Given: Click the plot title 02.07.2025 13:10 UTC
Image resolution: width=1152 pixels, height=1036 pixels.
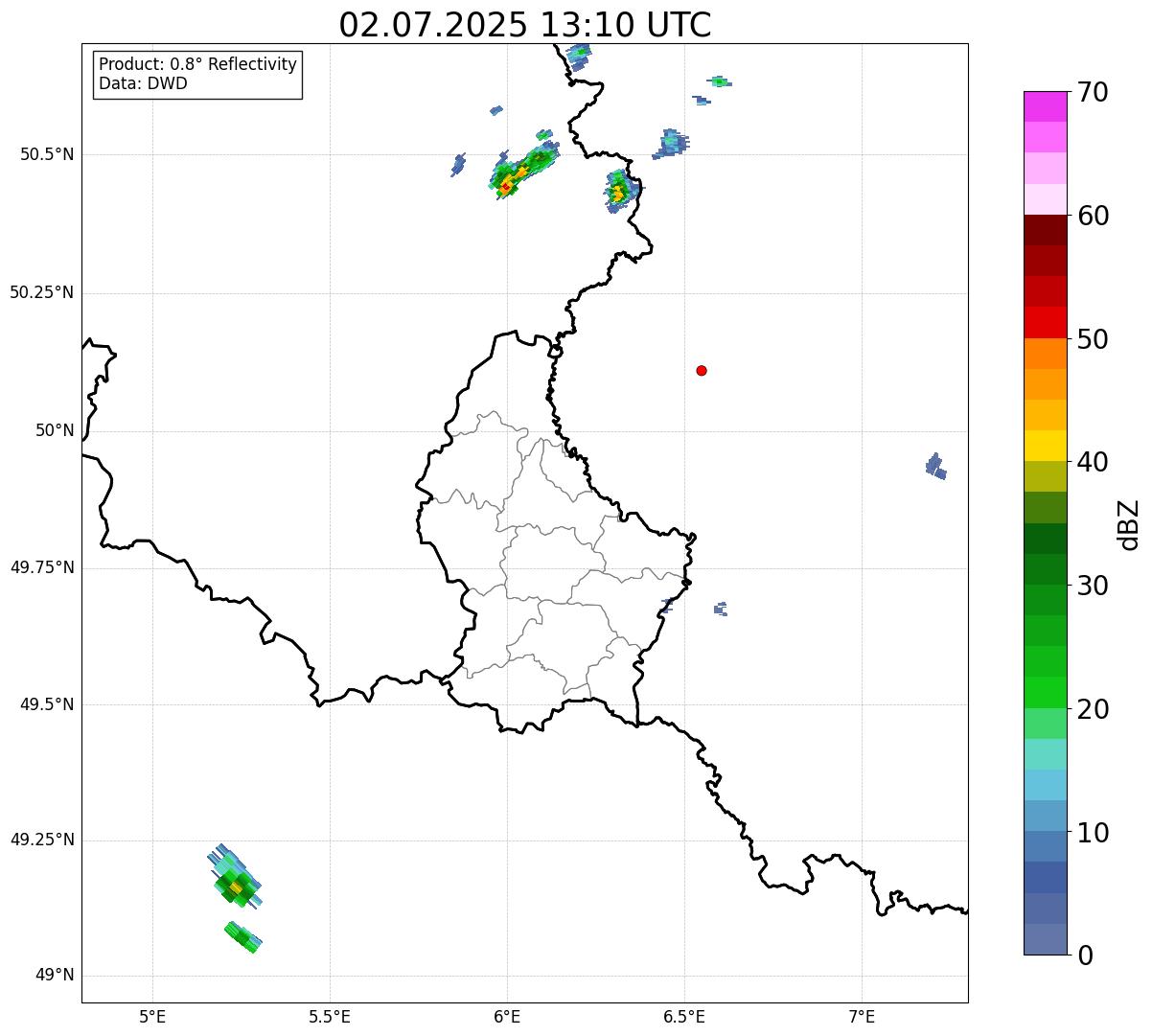Looking at the screenshot, I should [525, 25].
